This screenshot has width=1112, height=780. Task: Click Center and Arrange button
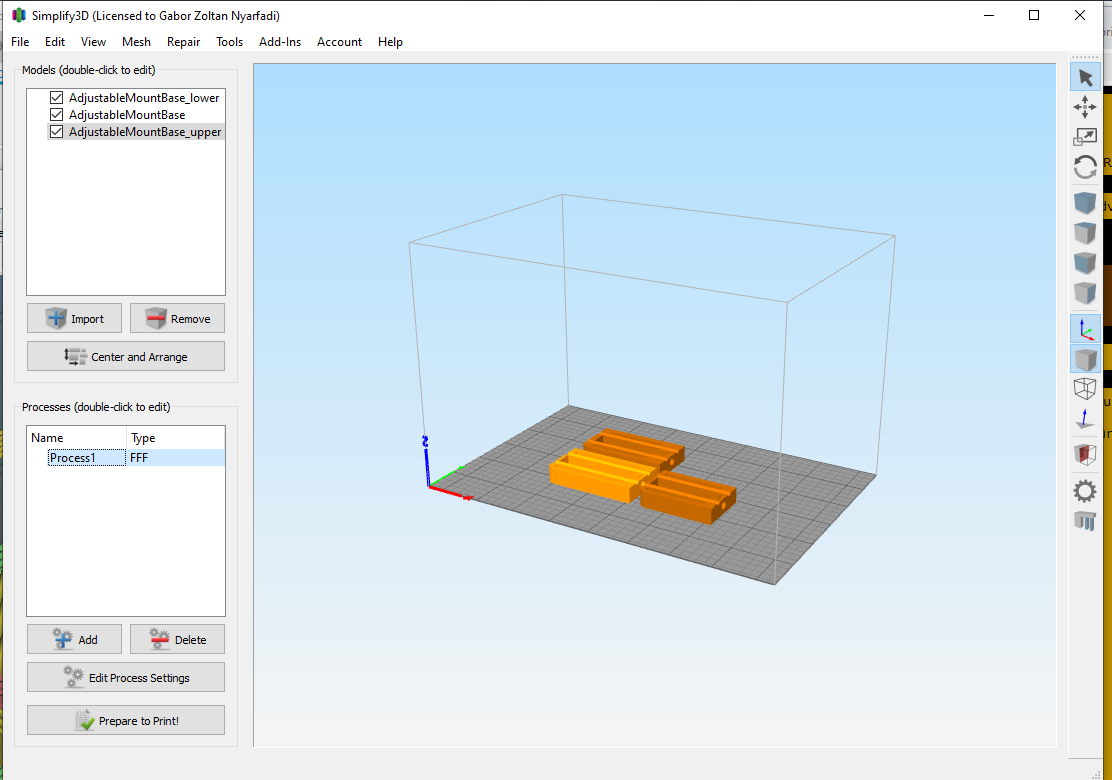click(126, 356)
